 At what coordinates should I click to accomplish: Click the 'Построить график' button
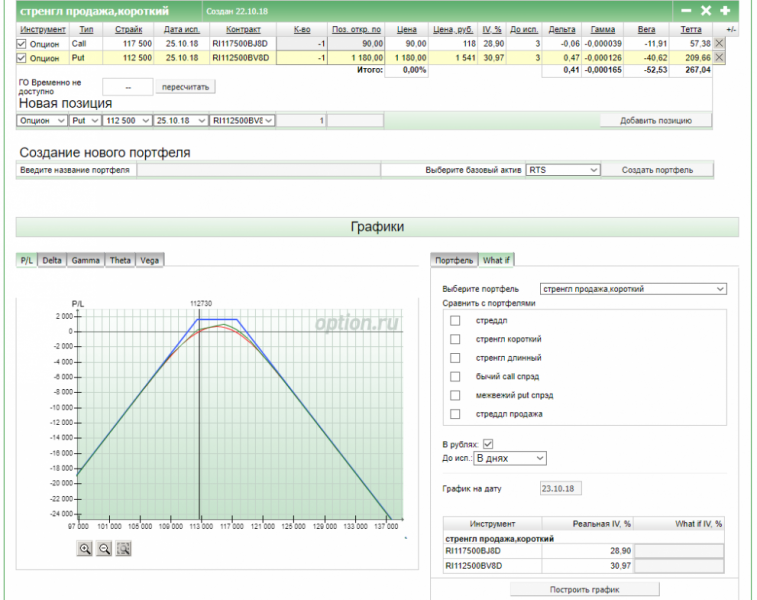coord(584,589)
